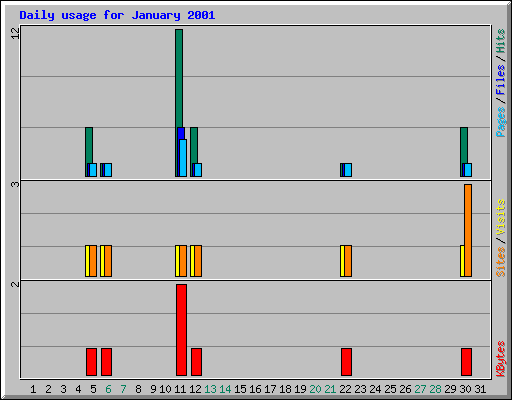This screenshot has width=512, height=400.
Task: Click the red KBytes bar for day 12
Action: coord(196,362)
